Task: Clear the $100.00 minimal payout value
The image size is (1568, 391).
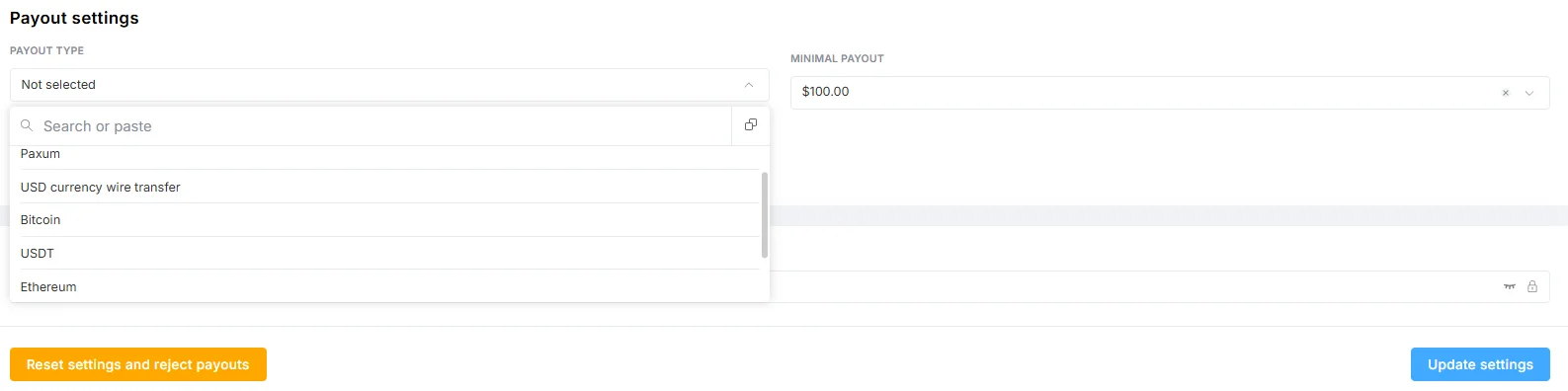Action: [x=1506, y=93]
